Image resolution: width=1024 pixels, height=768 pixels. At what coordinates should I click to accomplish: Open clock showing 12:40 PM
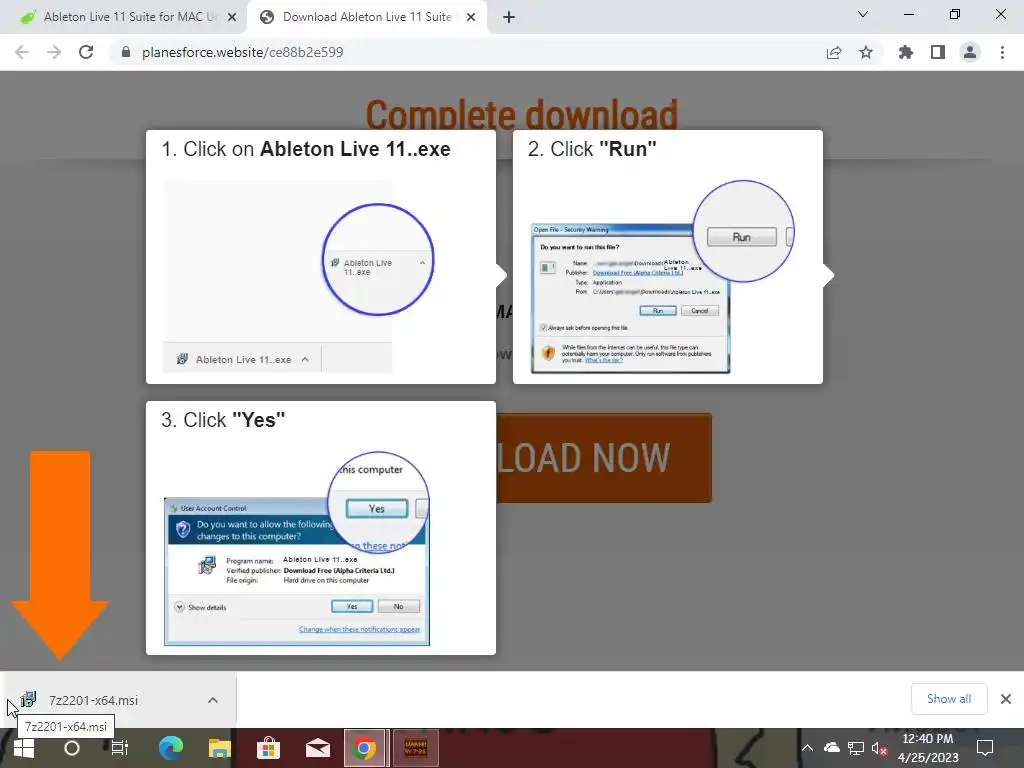(928, 748)
